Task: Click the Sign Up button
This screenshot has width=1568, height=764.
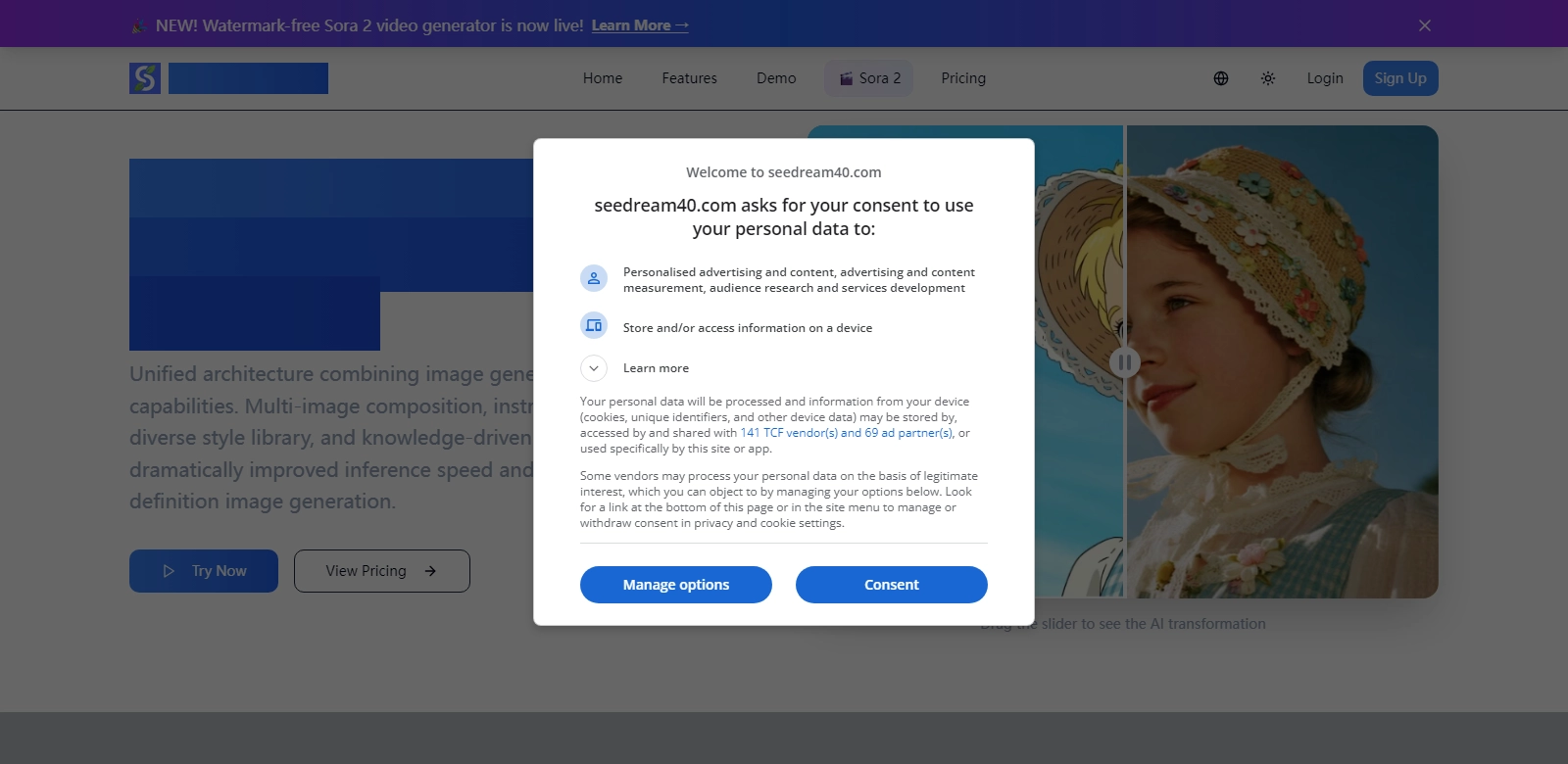Action: coord(1400,78)
